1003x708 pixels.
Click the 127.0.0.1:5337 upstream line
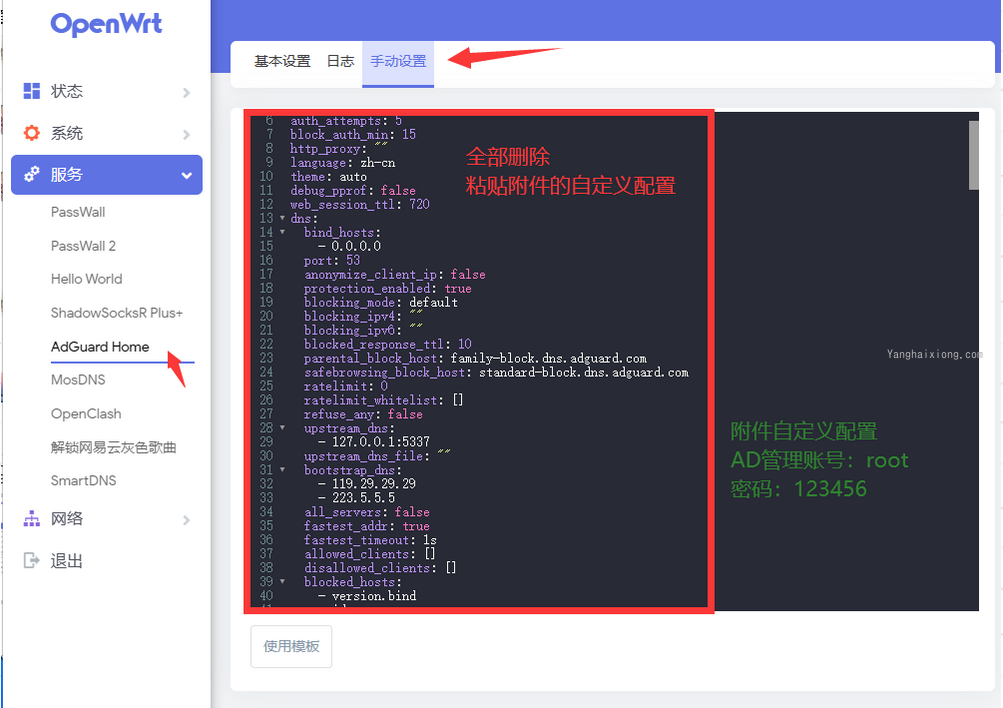click(x=374, y=442)
